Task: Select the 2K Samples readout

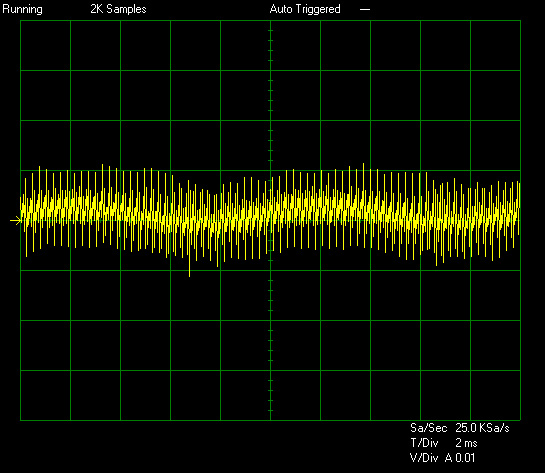Action: (x=118, y=9)
